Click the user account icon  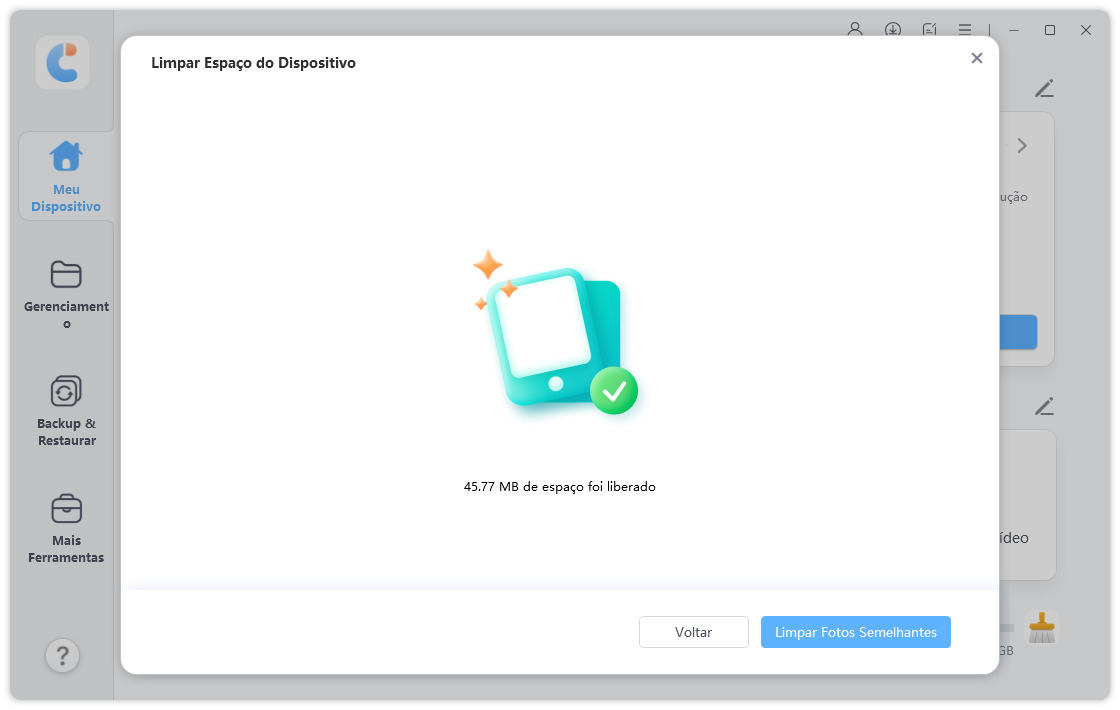pos(855,29)
